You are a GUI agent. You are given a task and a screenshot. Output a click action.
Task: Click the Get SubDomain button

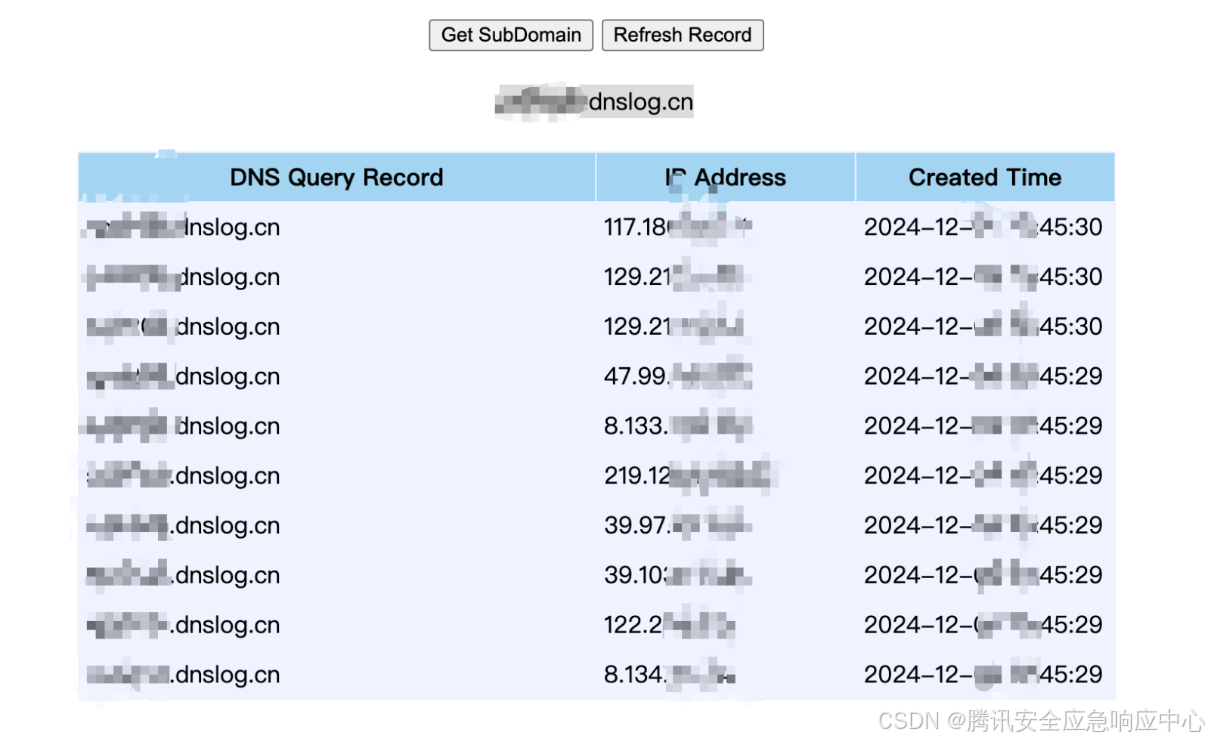point(511,35)
